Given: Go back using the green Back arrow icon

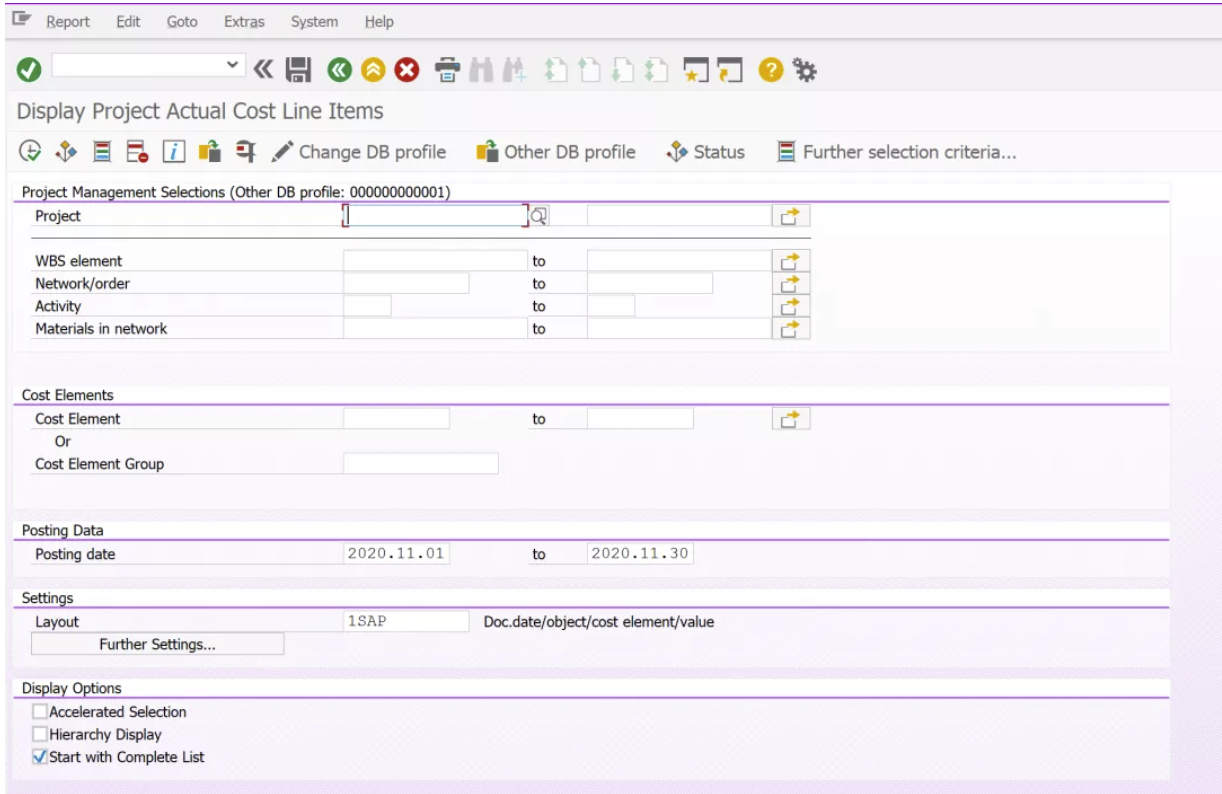Looking at the screenshot, I should (340, 69).
